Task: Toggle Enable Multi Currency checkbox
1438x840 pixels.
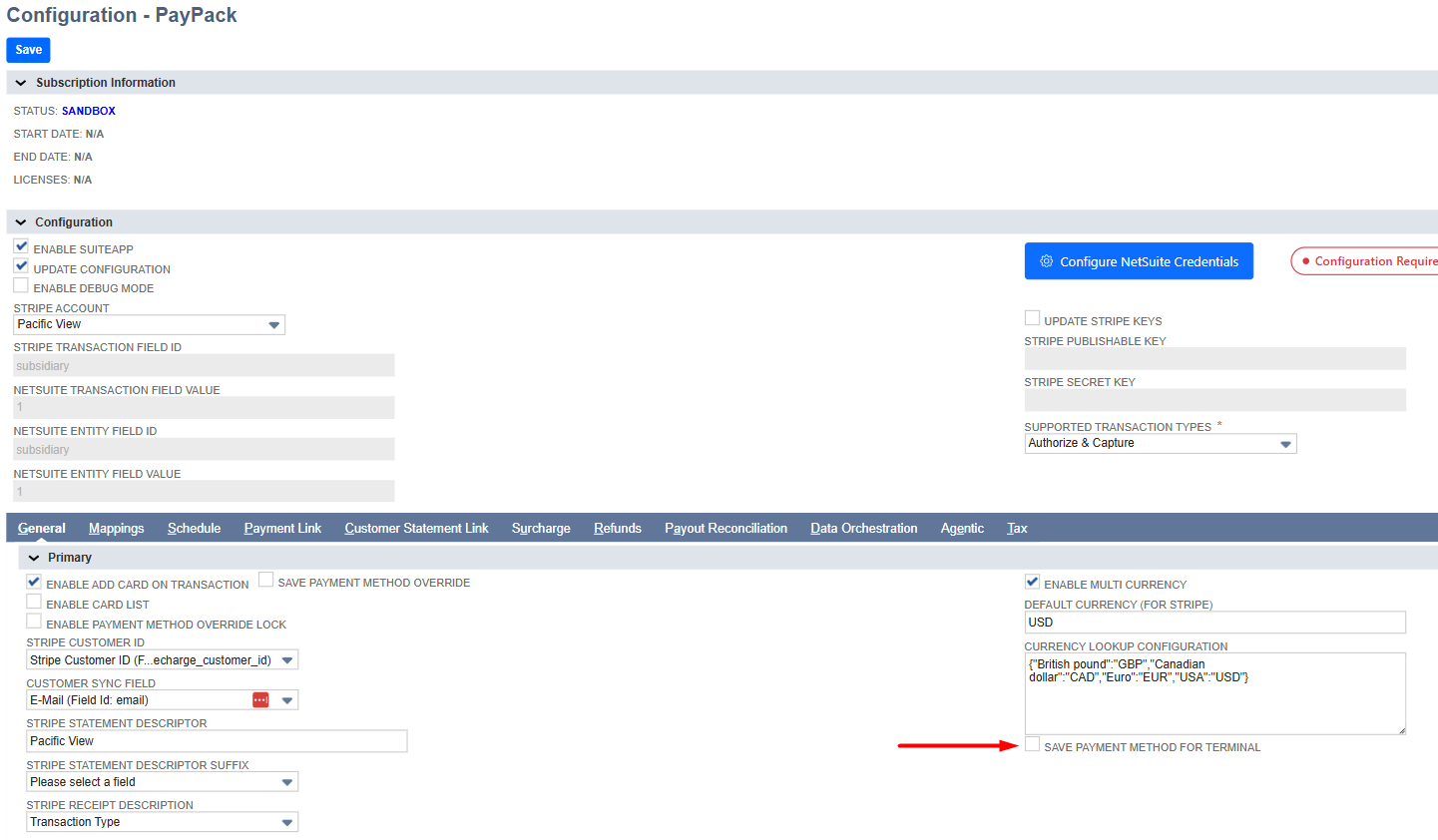Action: 1032,582
